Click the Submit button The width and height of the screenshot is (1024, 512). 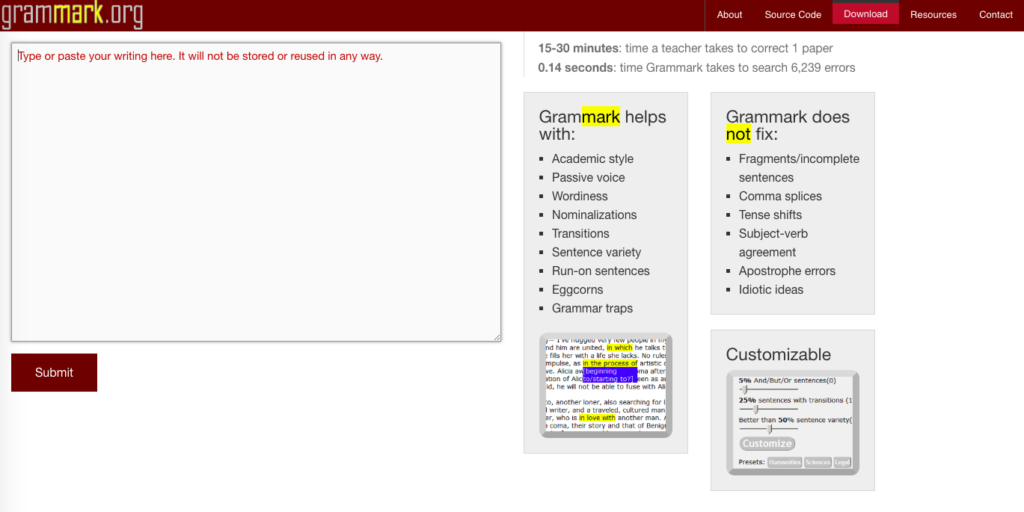[x=54, y=373]
